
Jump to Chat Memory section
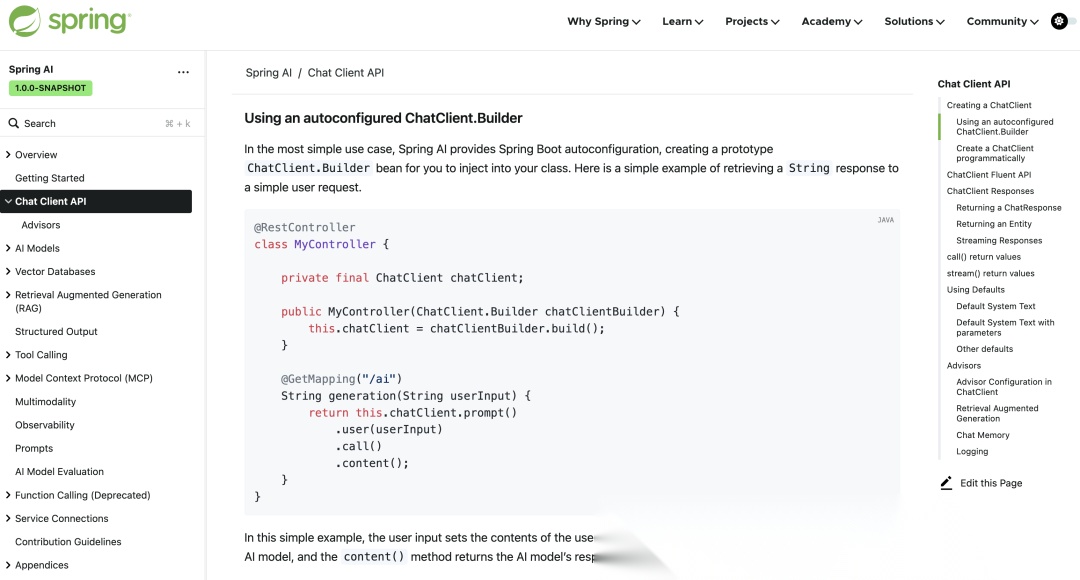[x=983, y=435]
